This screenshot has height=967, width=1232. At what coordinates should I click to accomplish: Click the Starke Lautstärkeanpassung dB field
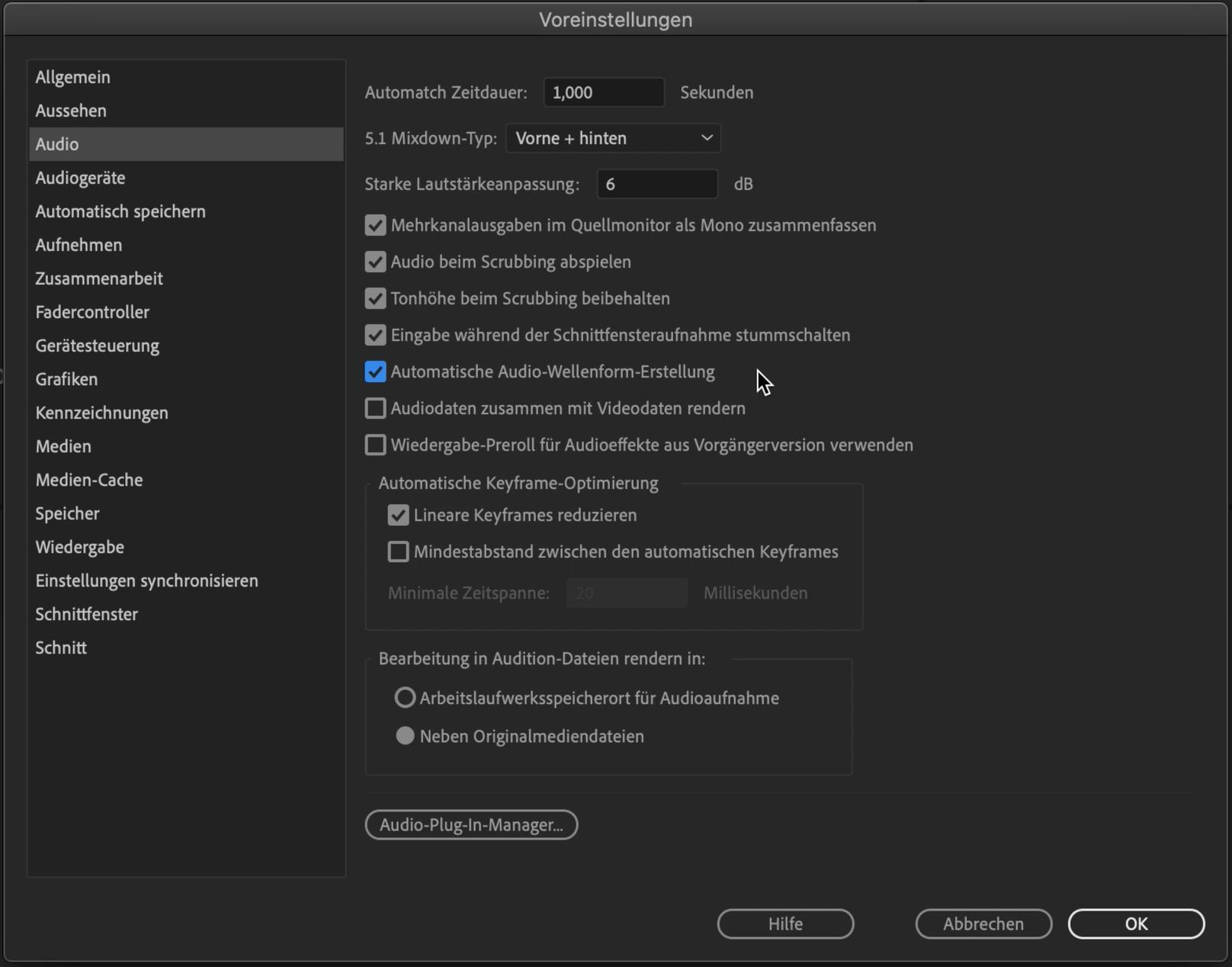(x=656, y=184)
